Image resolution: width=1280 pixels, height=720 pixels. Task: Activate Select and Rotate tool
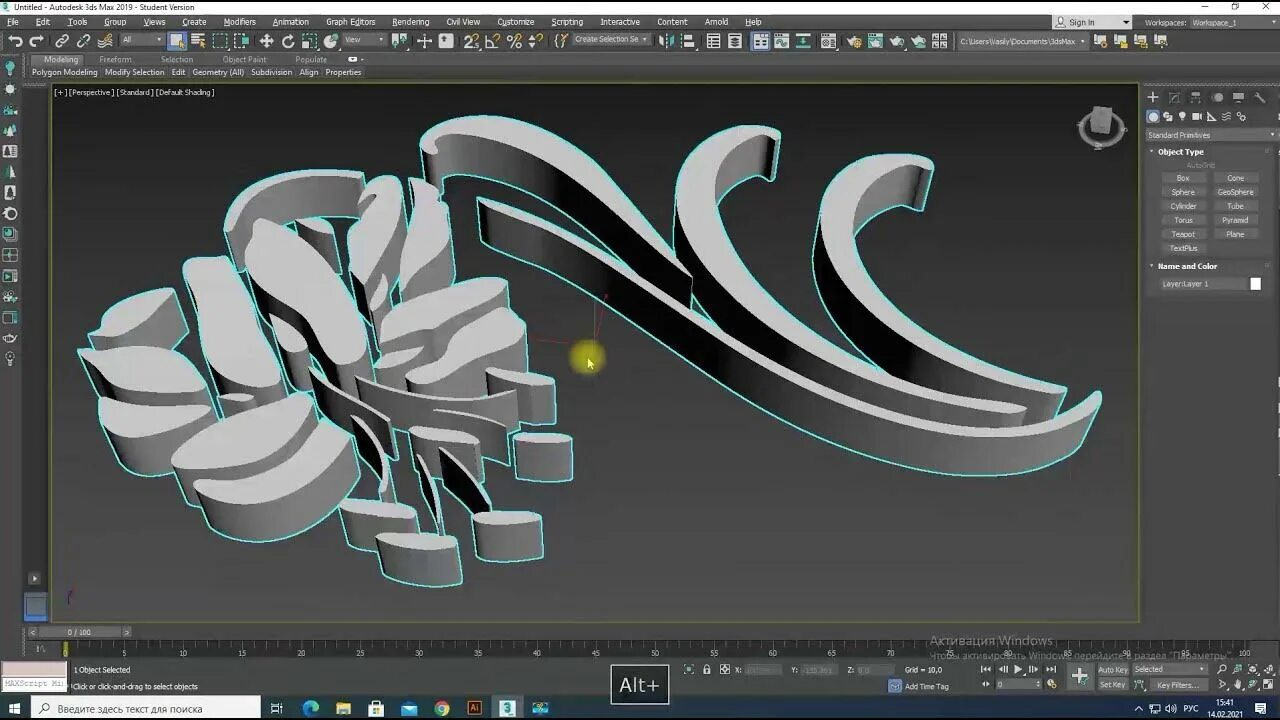coord(288,41)
